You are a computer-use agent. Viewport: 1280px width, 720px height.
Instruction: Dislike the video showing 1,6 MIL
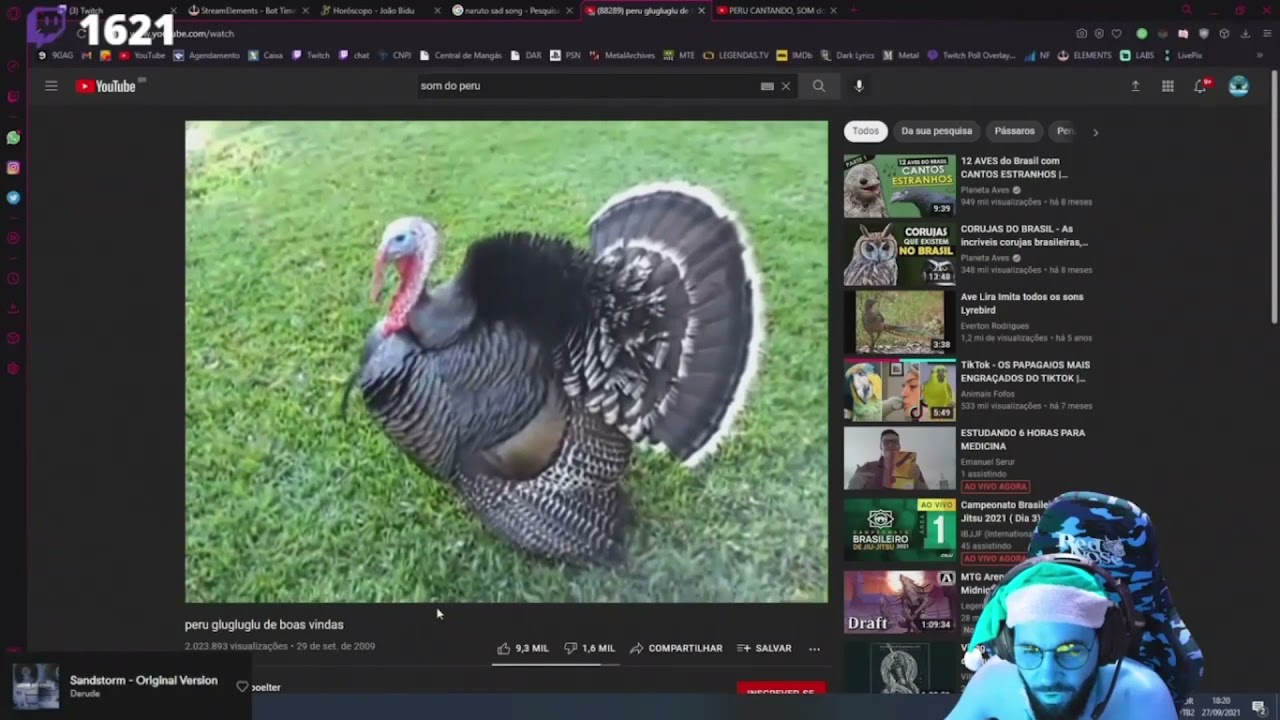tap(589, 648)
